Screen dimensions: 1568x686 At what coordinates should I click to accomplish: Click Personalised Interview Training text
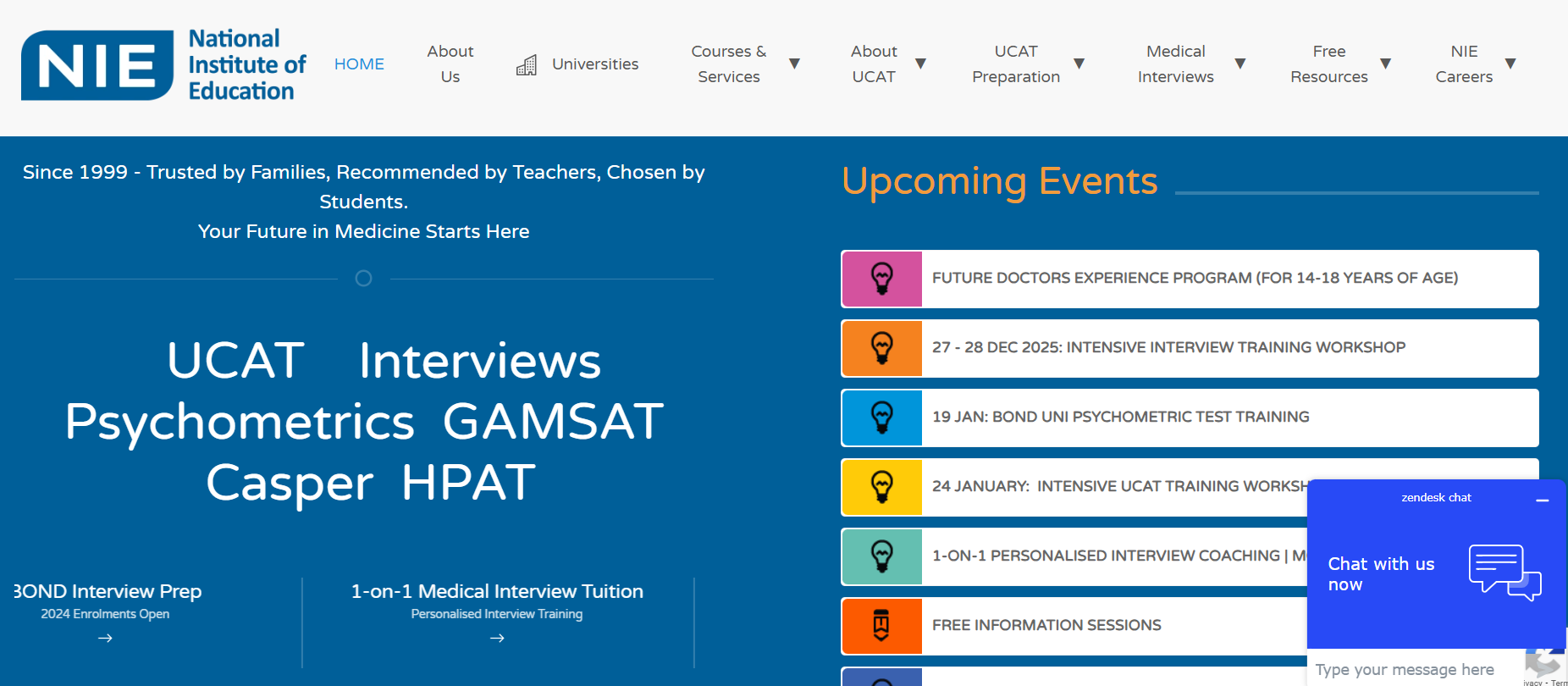(497, 614)
